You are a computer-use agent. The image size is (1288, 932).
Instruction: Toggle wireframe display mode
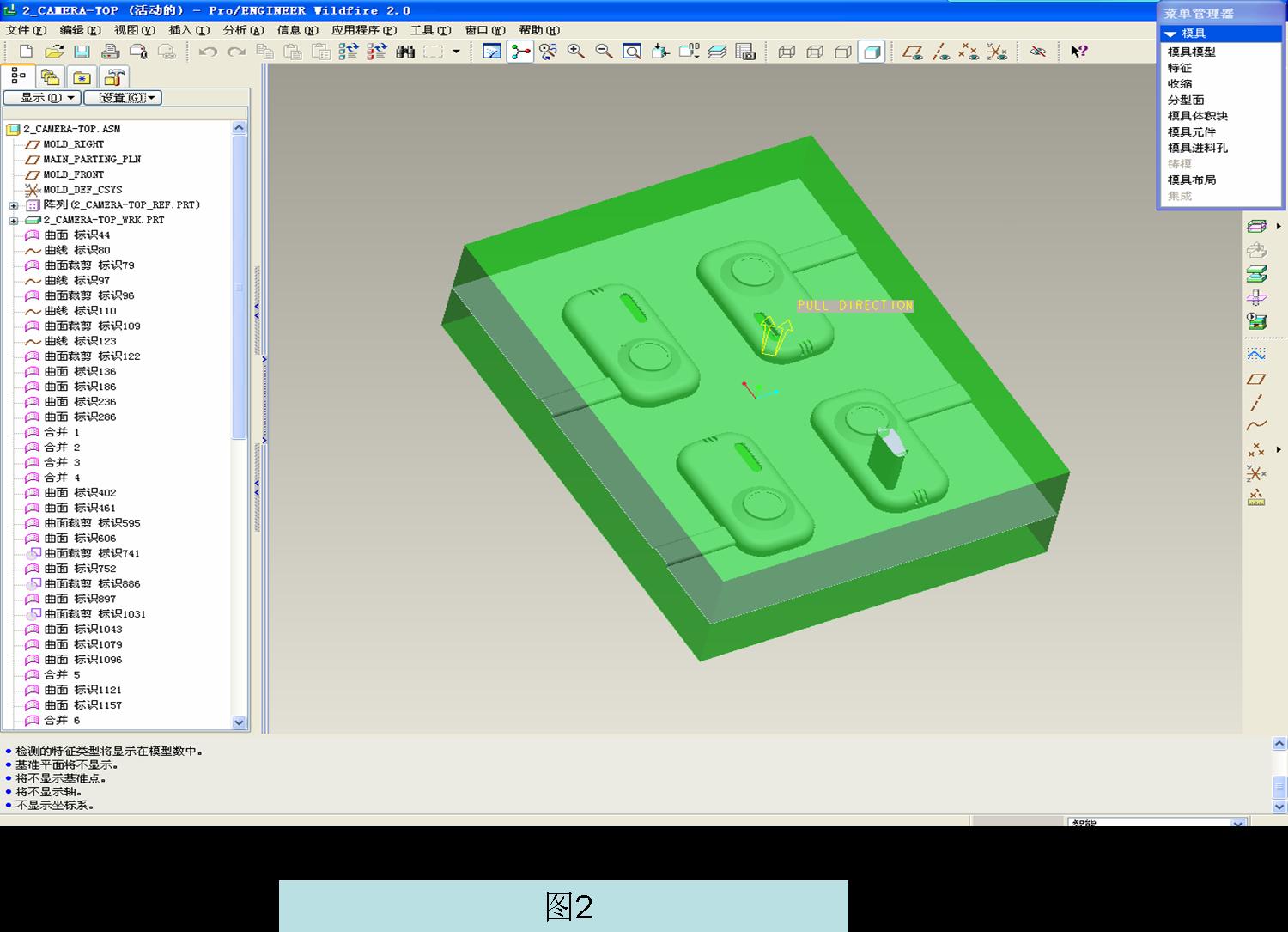[787, 52]
